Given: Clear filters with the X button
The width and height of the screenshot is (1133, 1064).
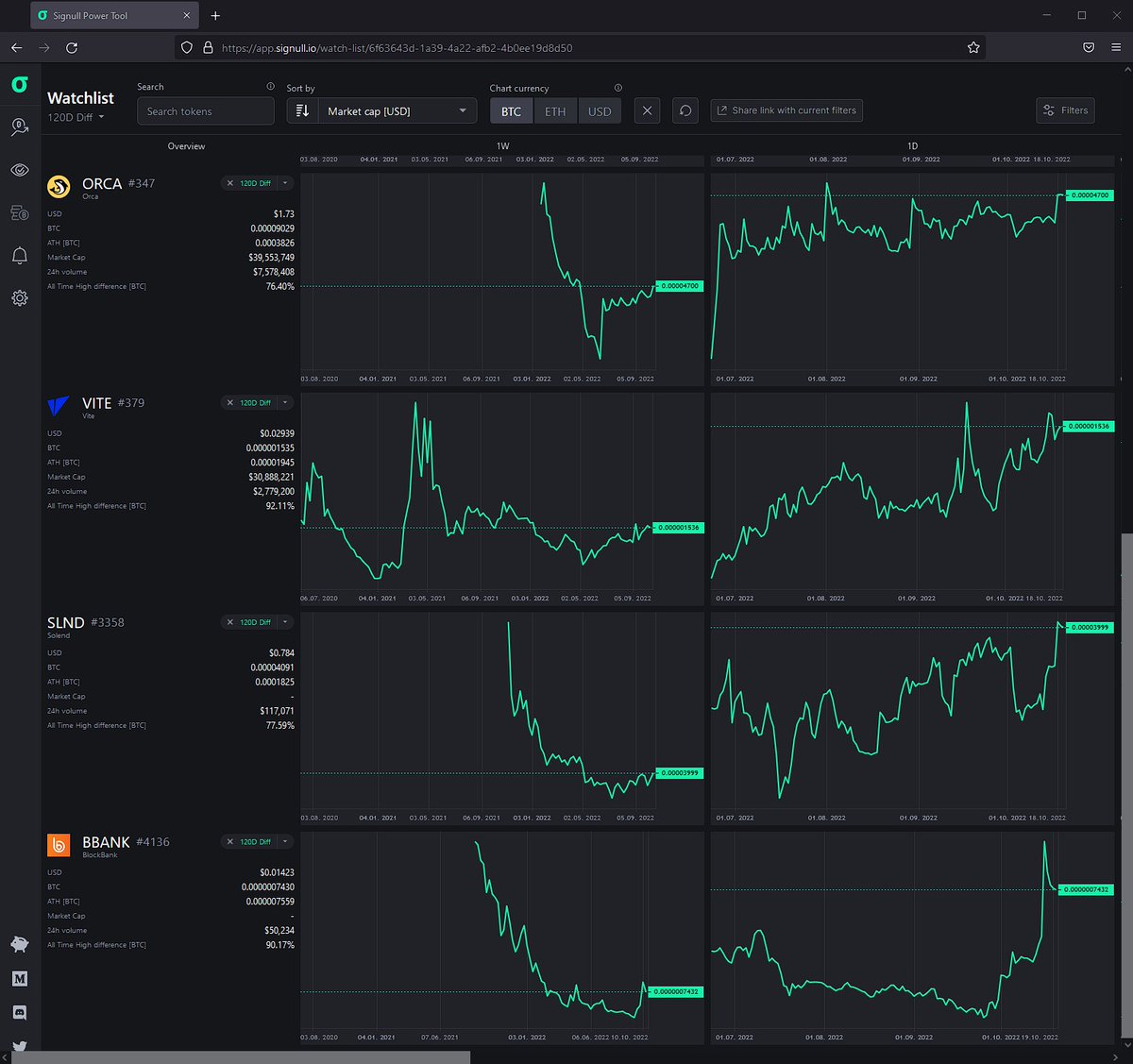Looking at the screenshot, I should tap(647, 110).
